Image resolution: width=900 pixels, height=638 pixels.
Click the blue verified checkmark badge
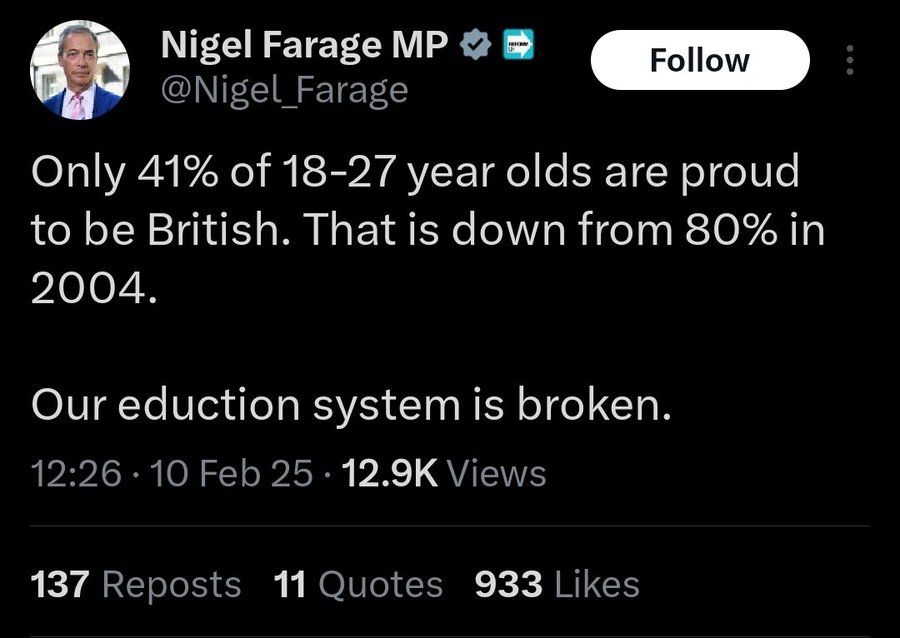coord(476,45)
